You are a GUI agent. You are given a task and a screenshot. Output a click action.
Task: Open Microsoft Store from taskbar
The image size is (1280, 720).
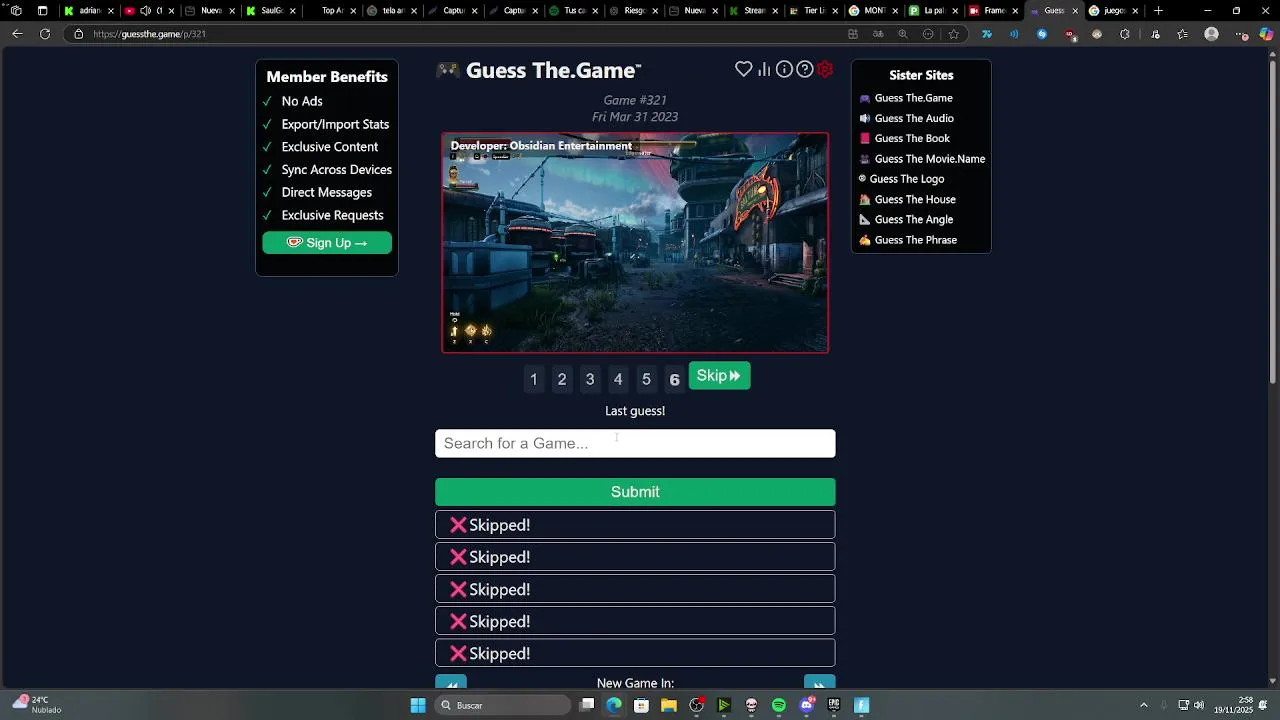[x=641, y=705]
